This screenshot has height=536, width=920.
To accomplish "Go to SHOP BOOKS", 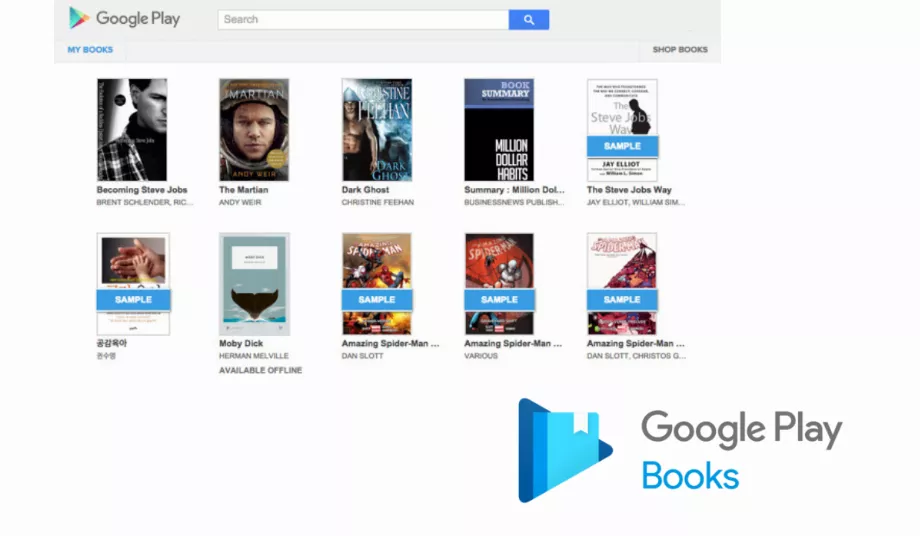I will [680, 50].
